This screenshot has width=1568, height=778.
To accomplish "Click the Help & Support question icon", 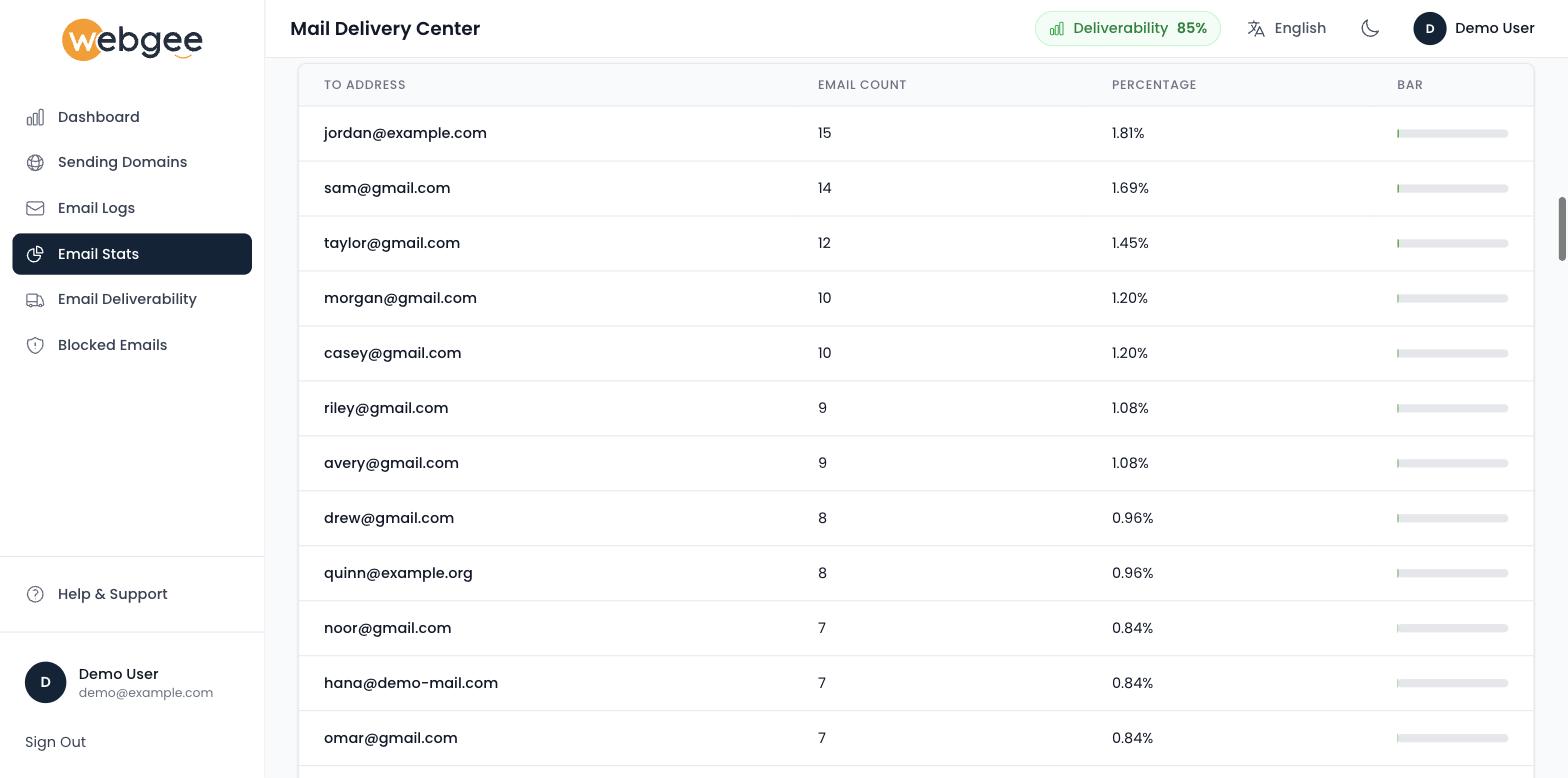I will pos(35,594).
